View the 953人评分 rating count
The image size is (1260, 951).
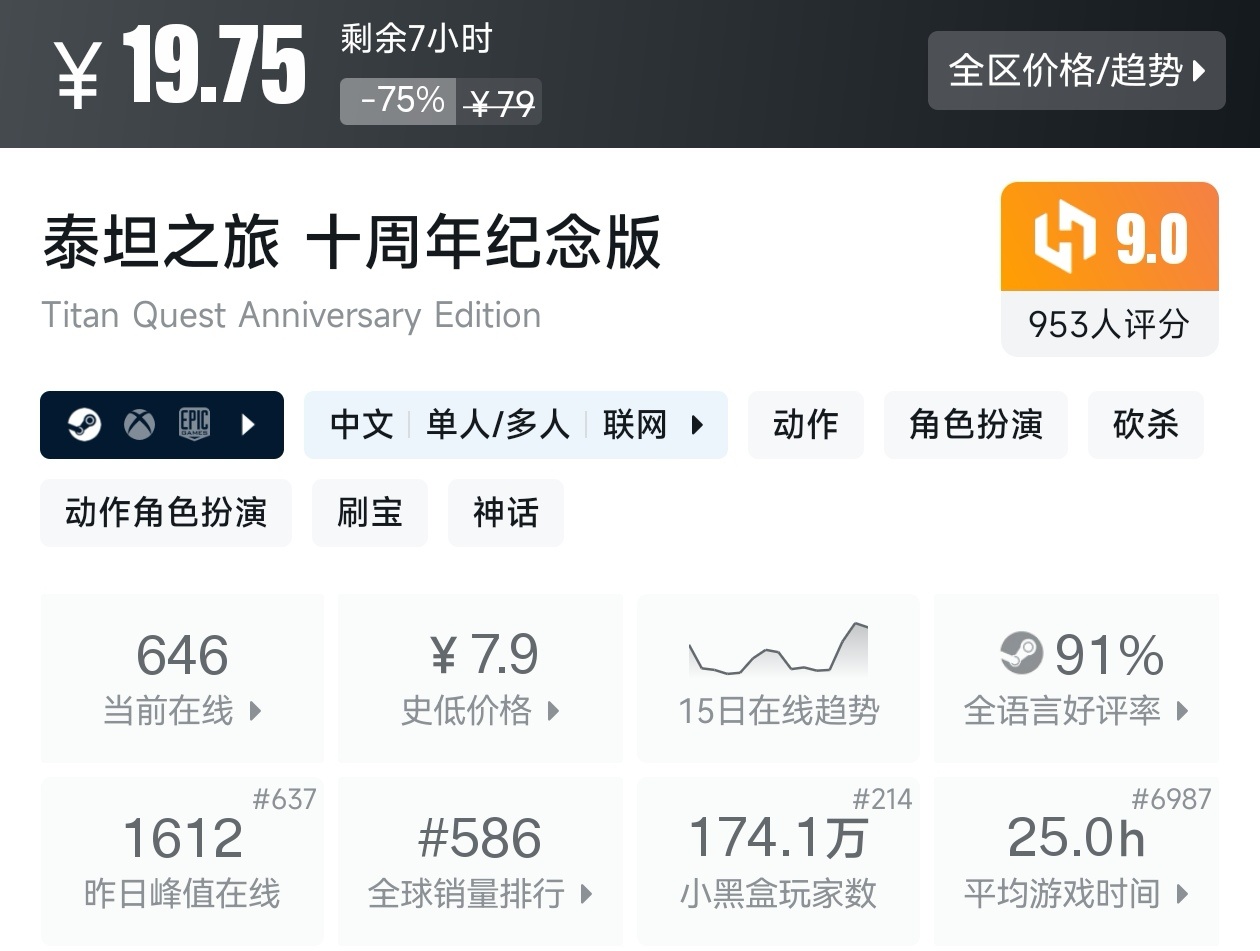[x=1110, y=324]
